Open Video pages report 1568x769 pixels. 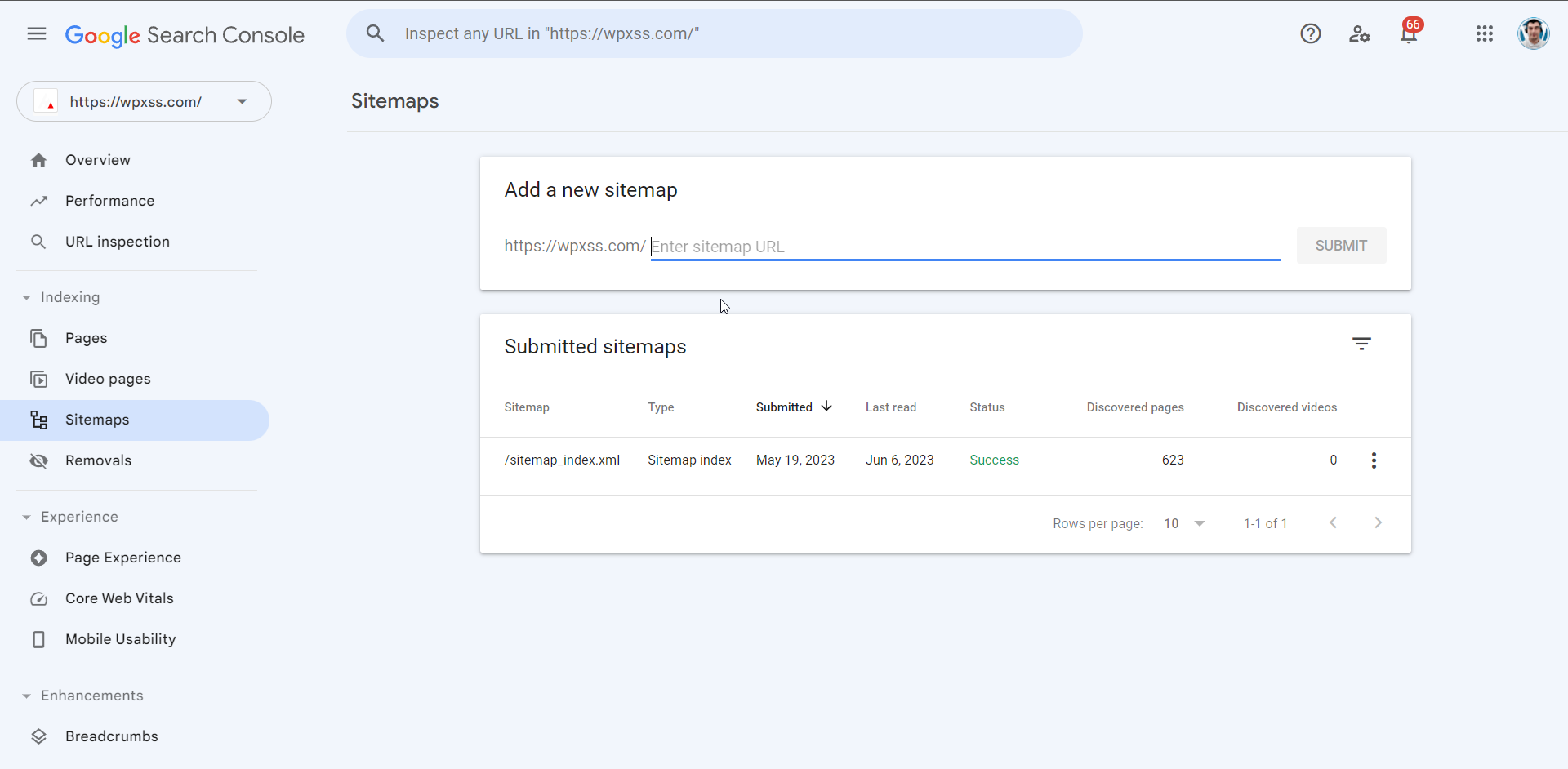pos(109,379)
